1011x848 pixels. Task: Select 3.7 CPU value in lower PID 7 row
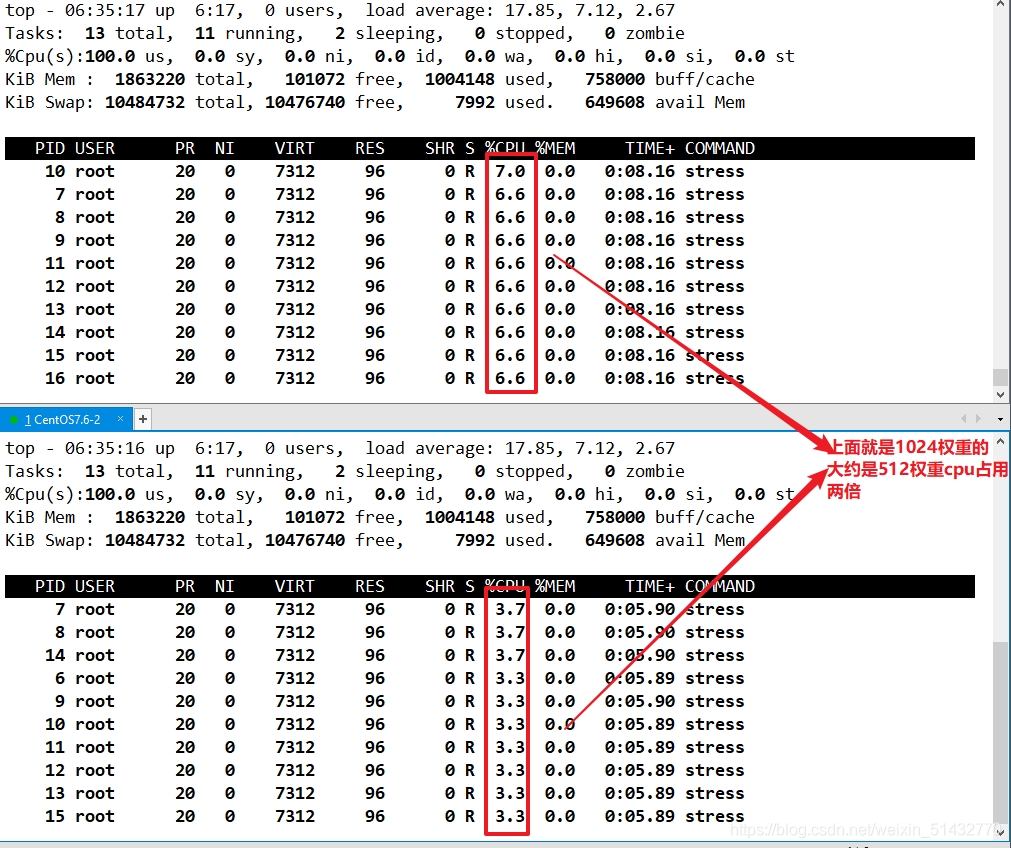510,609
